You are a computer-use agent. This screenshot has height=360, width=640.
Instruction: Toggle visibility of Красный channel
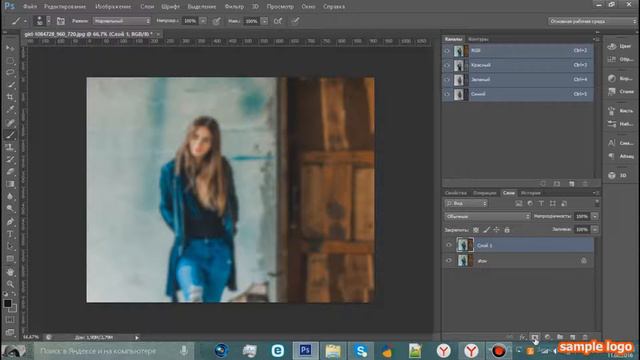pos(447,65)
